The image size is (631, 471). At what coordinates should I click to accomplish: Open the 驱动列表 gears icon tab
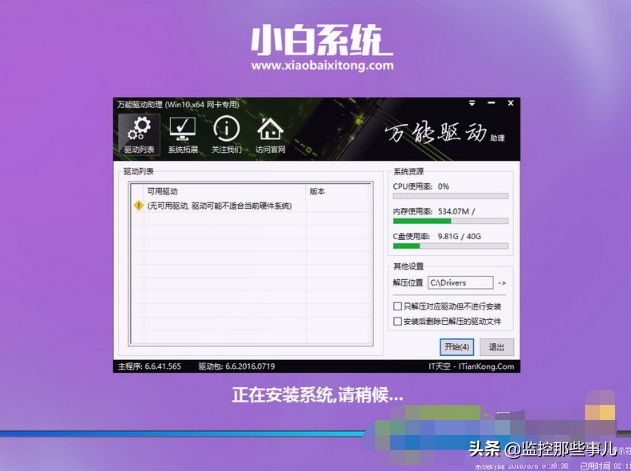[x=139, y=134]
